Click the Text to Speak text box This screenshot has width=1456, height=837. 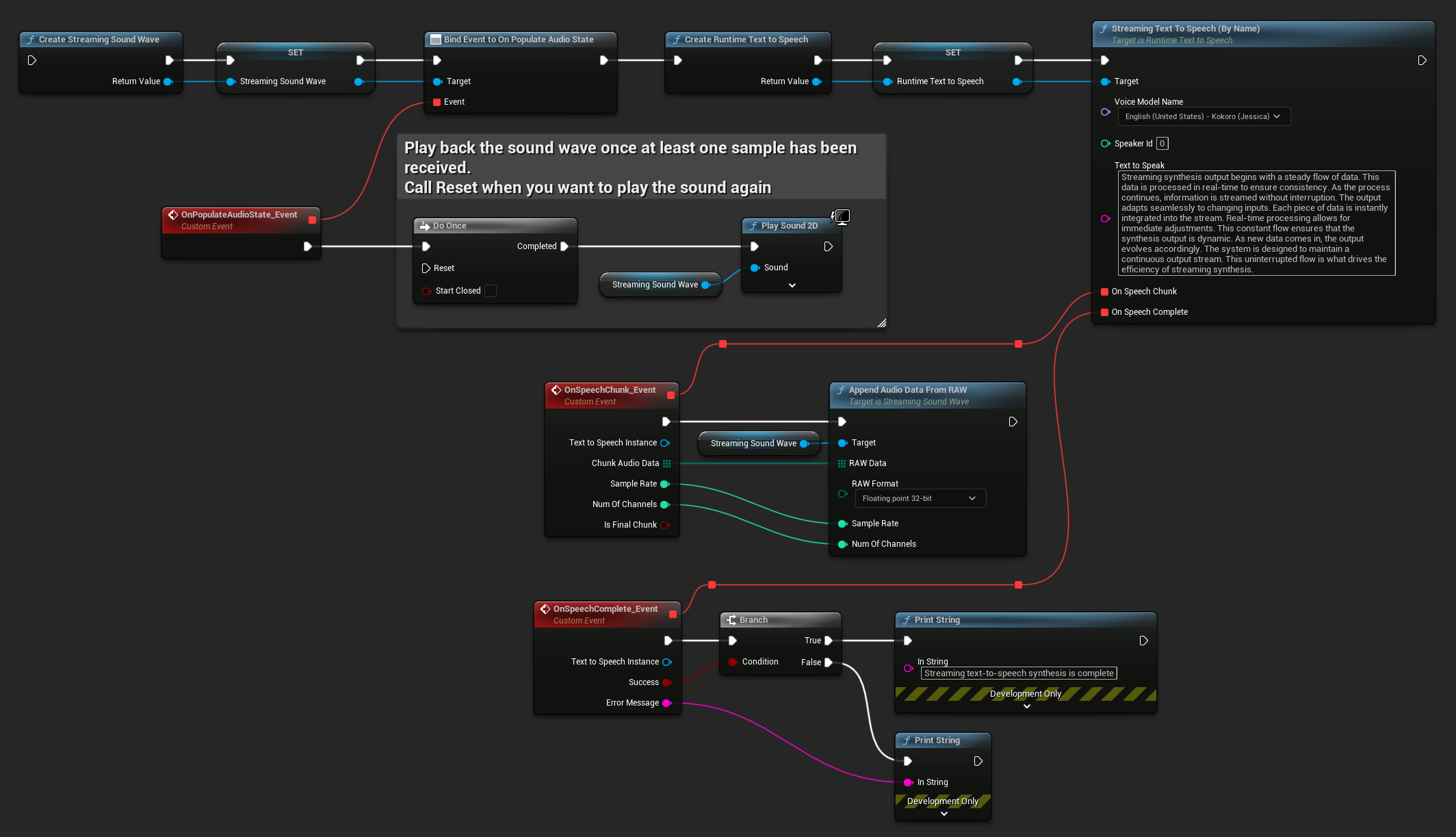click(1256, 222)
